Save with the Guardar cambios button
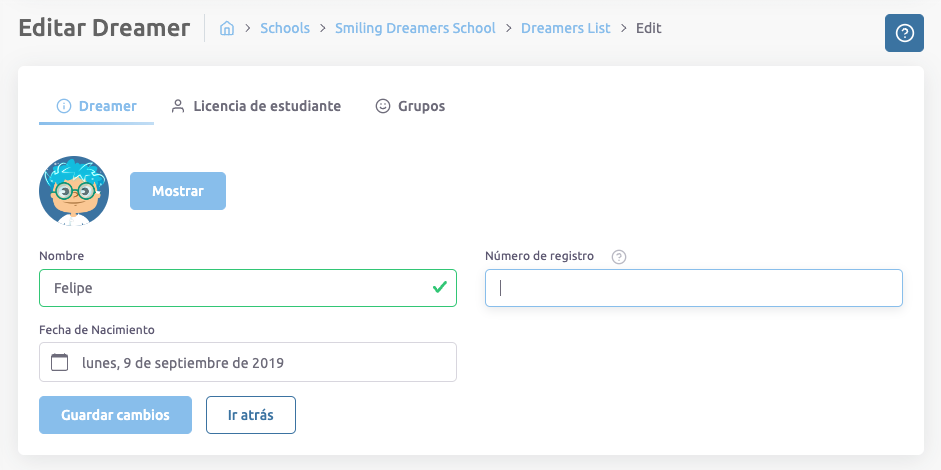 115,415
